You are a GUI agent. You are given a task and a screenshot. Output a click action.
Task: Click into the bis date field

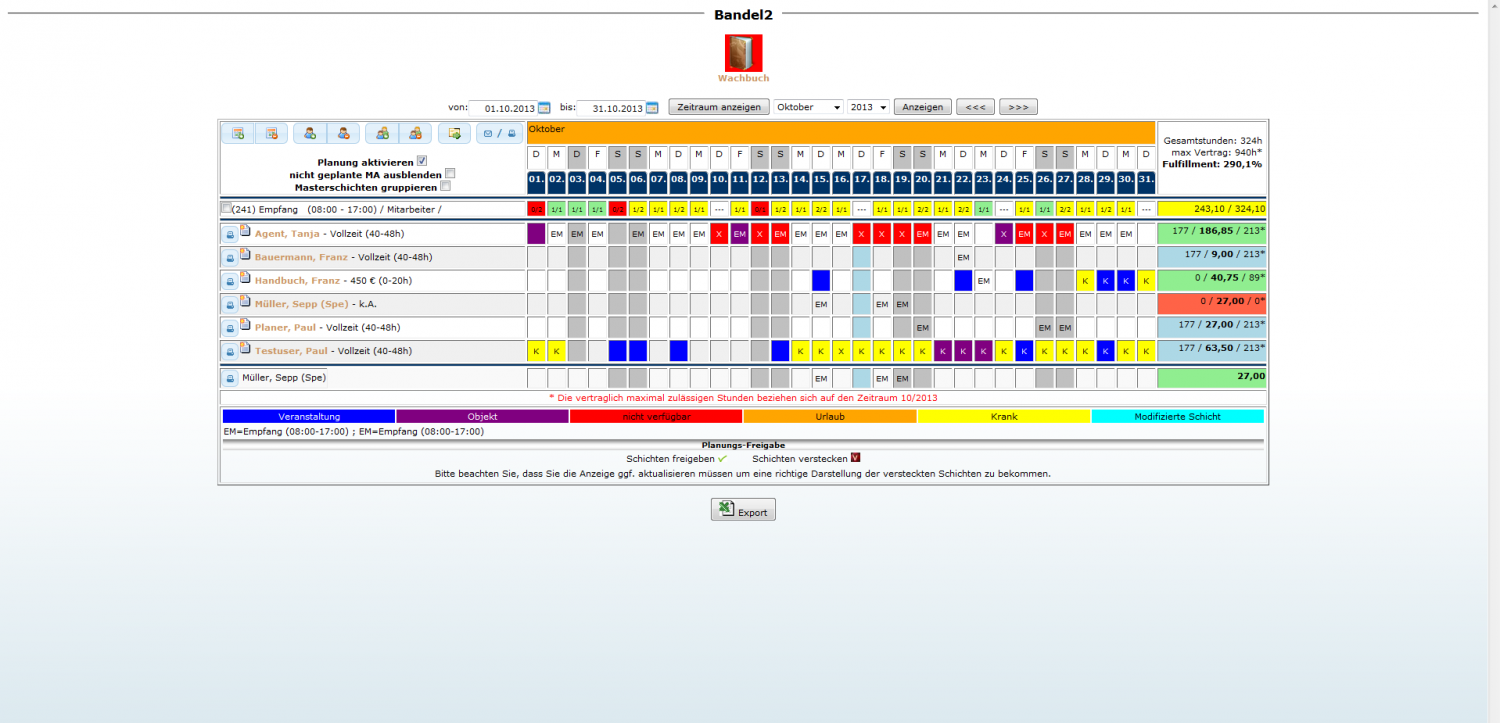tap(610, 108)
